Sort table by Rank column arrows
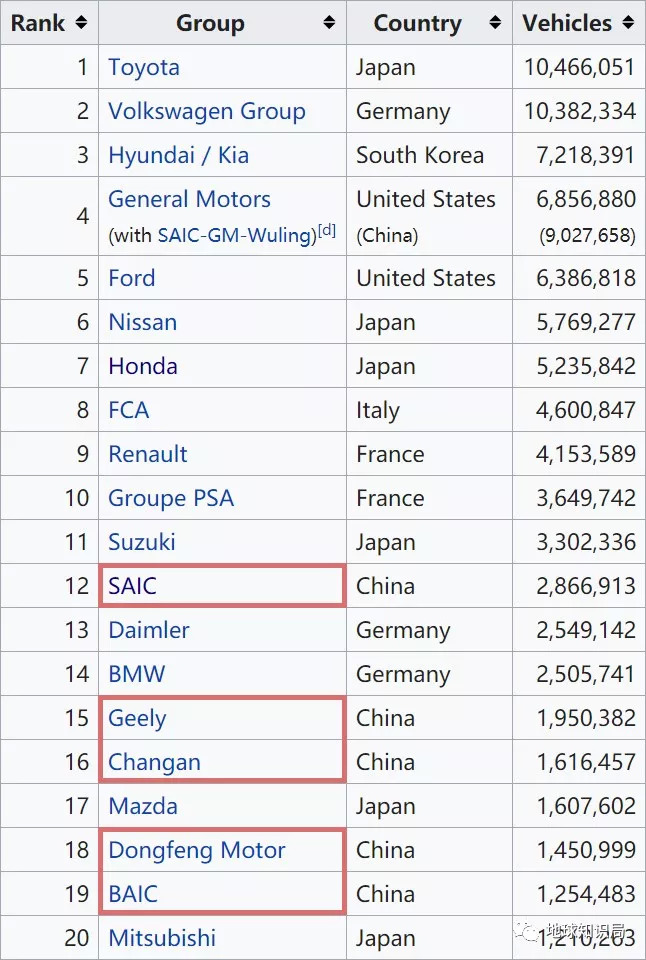This screenshot has height=960, width=646. (81, 22)
